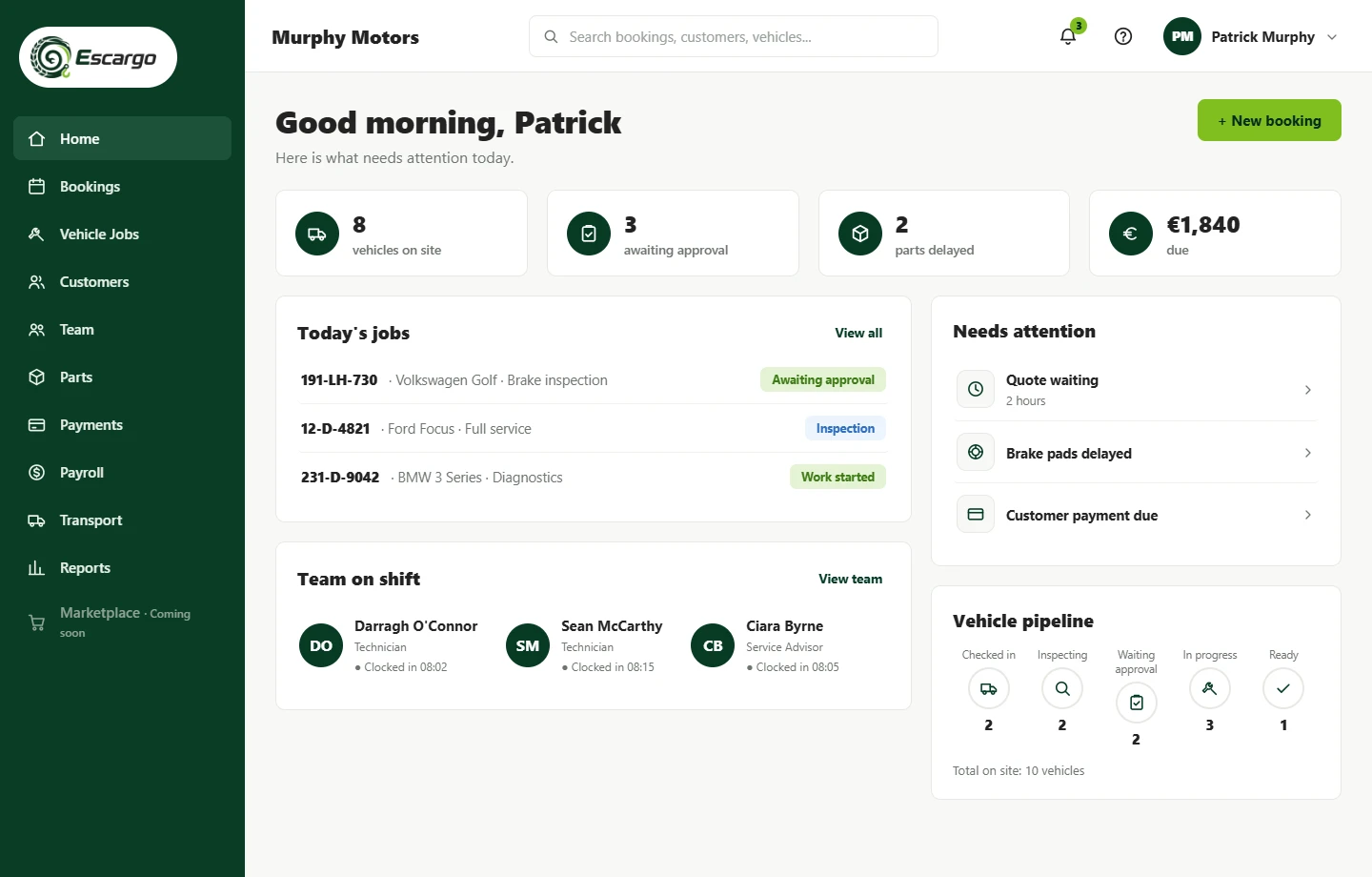Click the Waiting approval pipeline icon
The image size is (1372, 877).
[x=1137, y=703]
